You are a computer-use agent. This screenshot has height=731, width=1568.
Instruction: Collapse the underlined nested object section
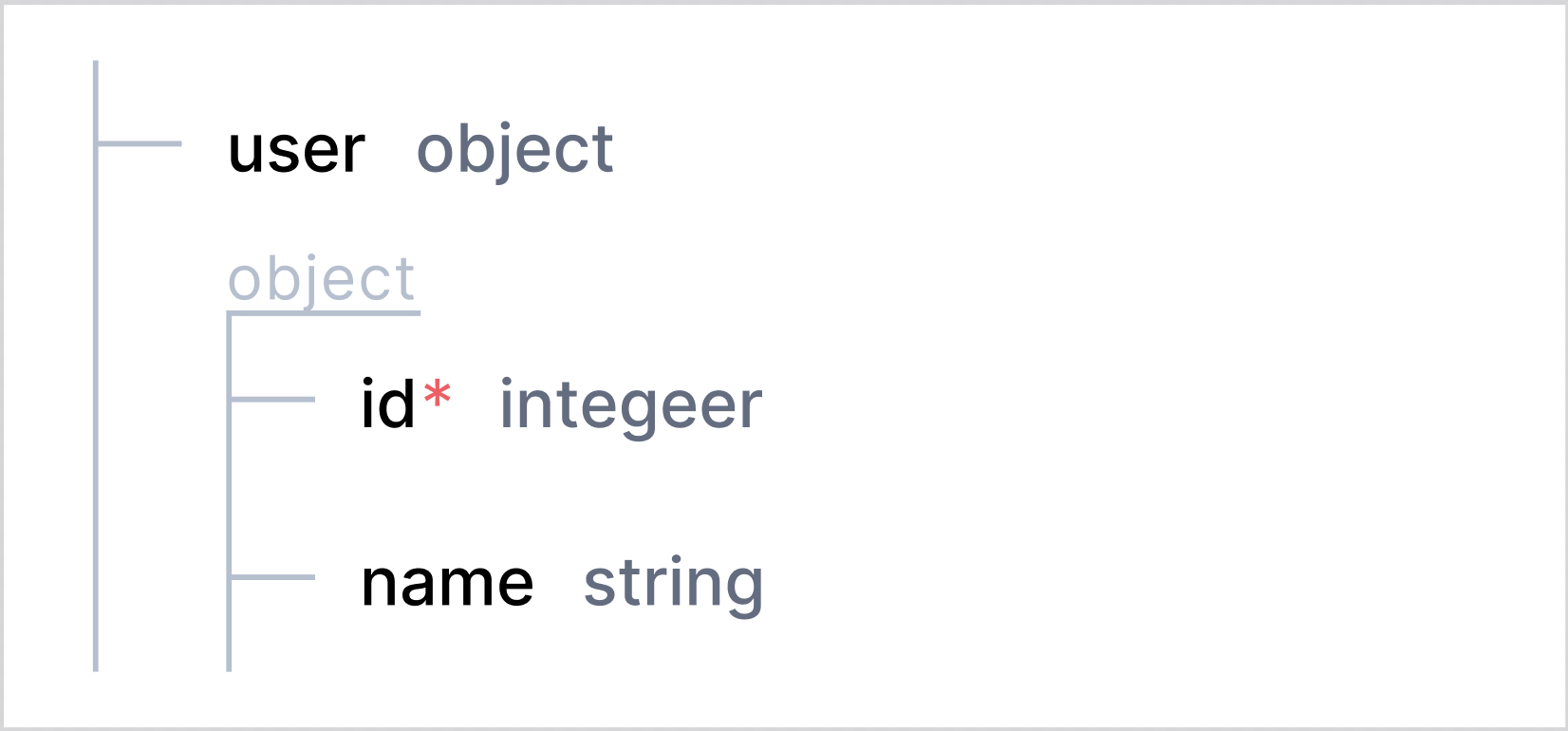coord(322,280)
